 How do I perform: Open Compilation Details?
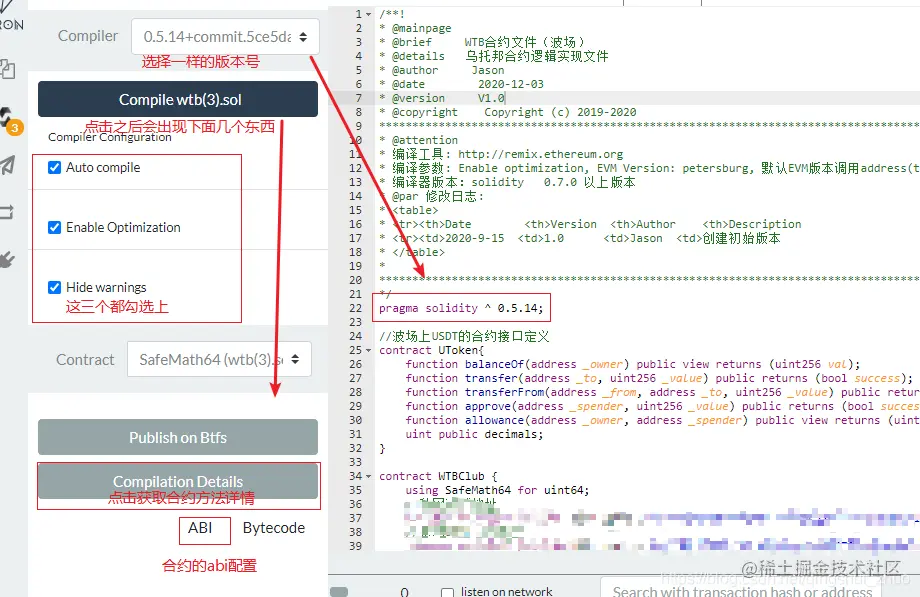pyautogui.click(x=178, y=481)
